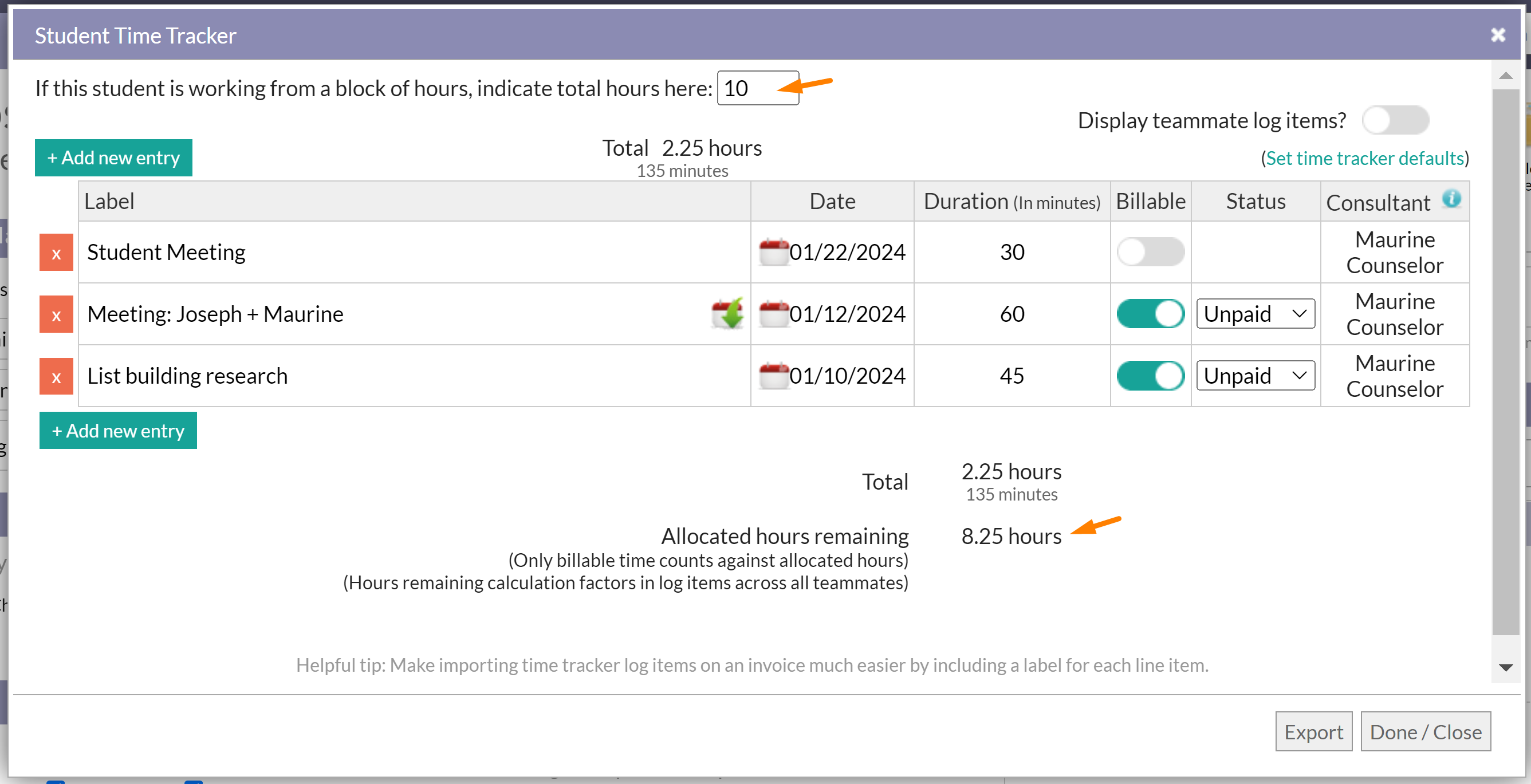Click the scrollbar up arrow

pyautogui.click(x=1505, y=76)
